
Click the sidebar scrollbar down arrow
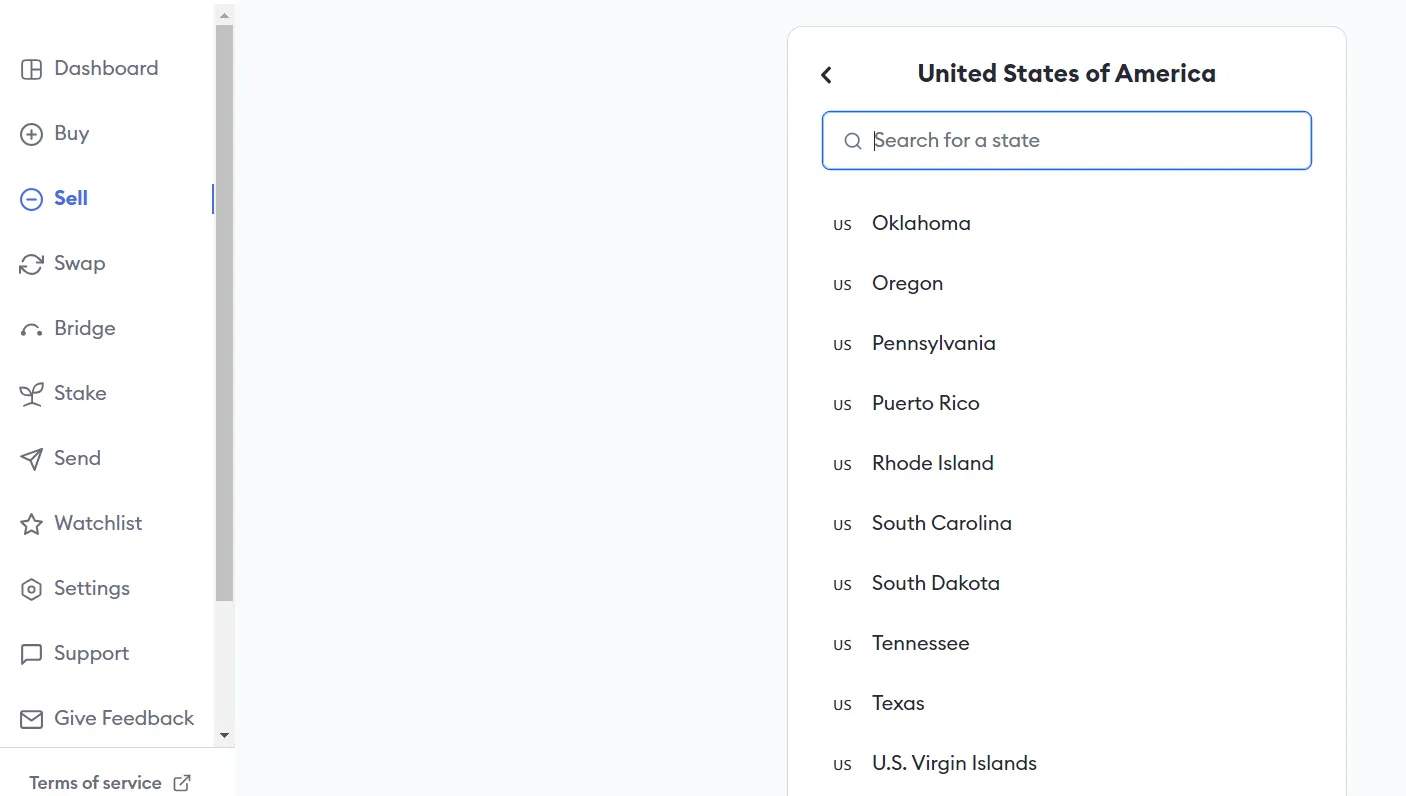[x=224, y=735]
